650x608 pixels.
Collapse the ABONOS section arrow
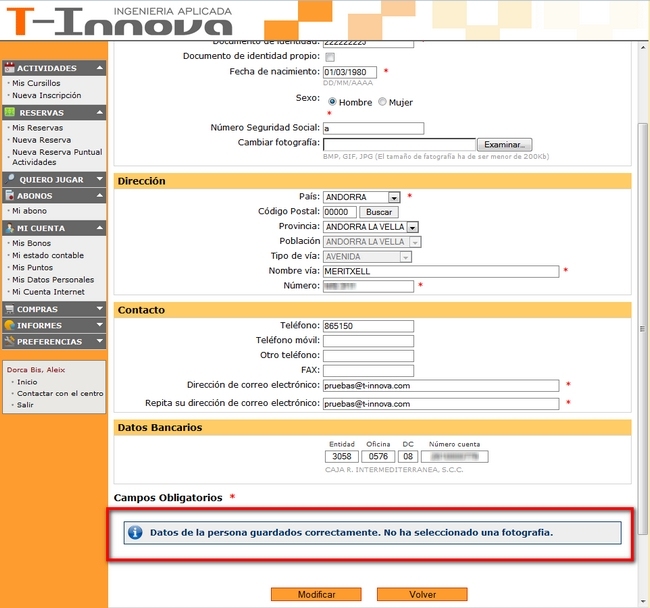pos(100,195)
